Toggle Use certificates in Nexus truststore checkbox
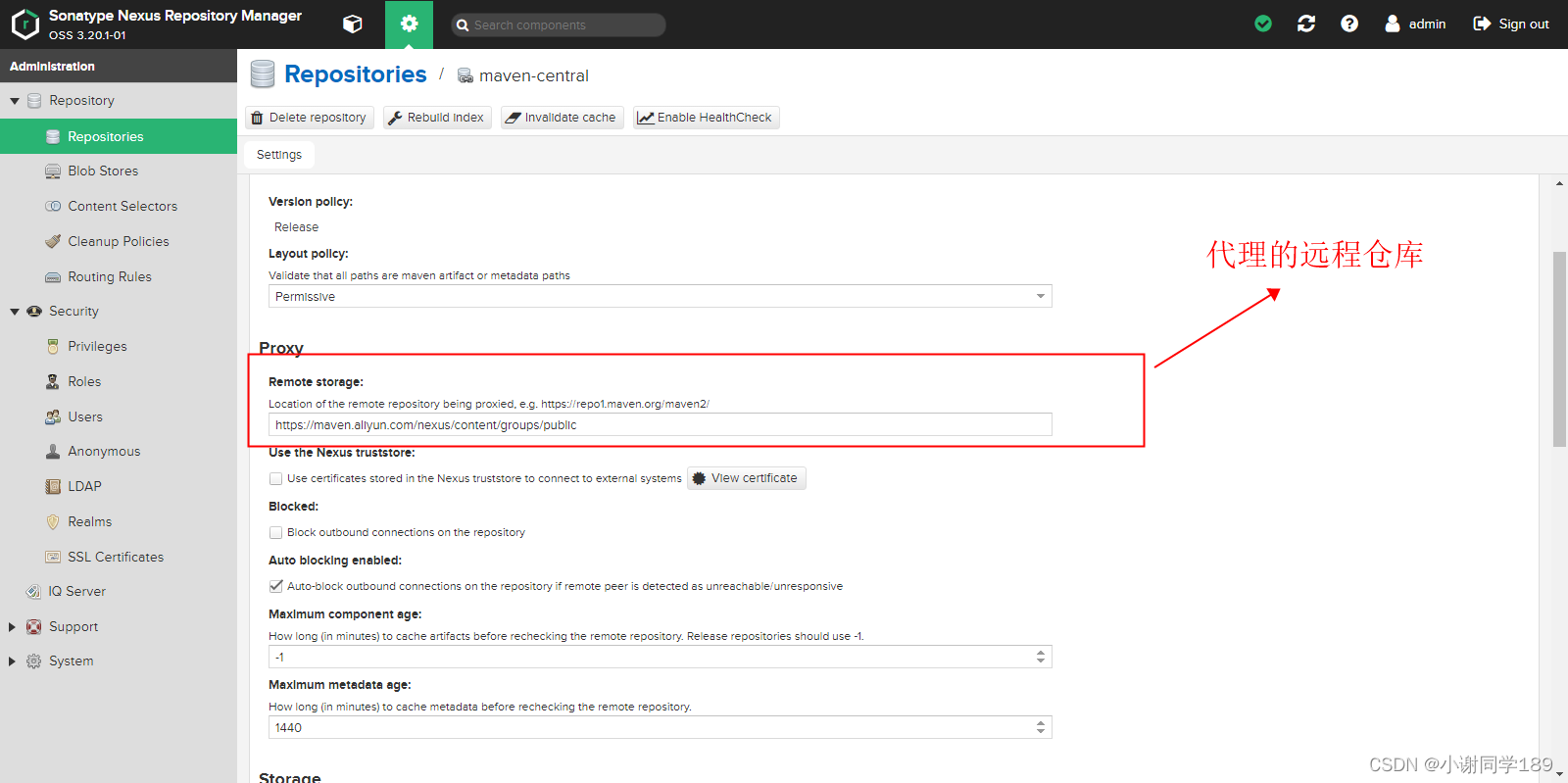Screen dimensions: 1568x783 pos(276,479)
